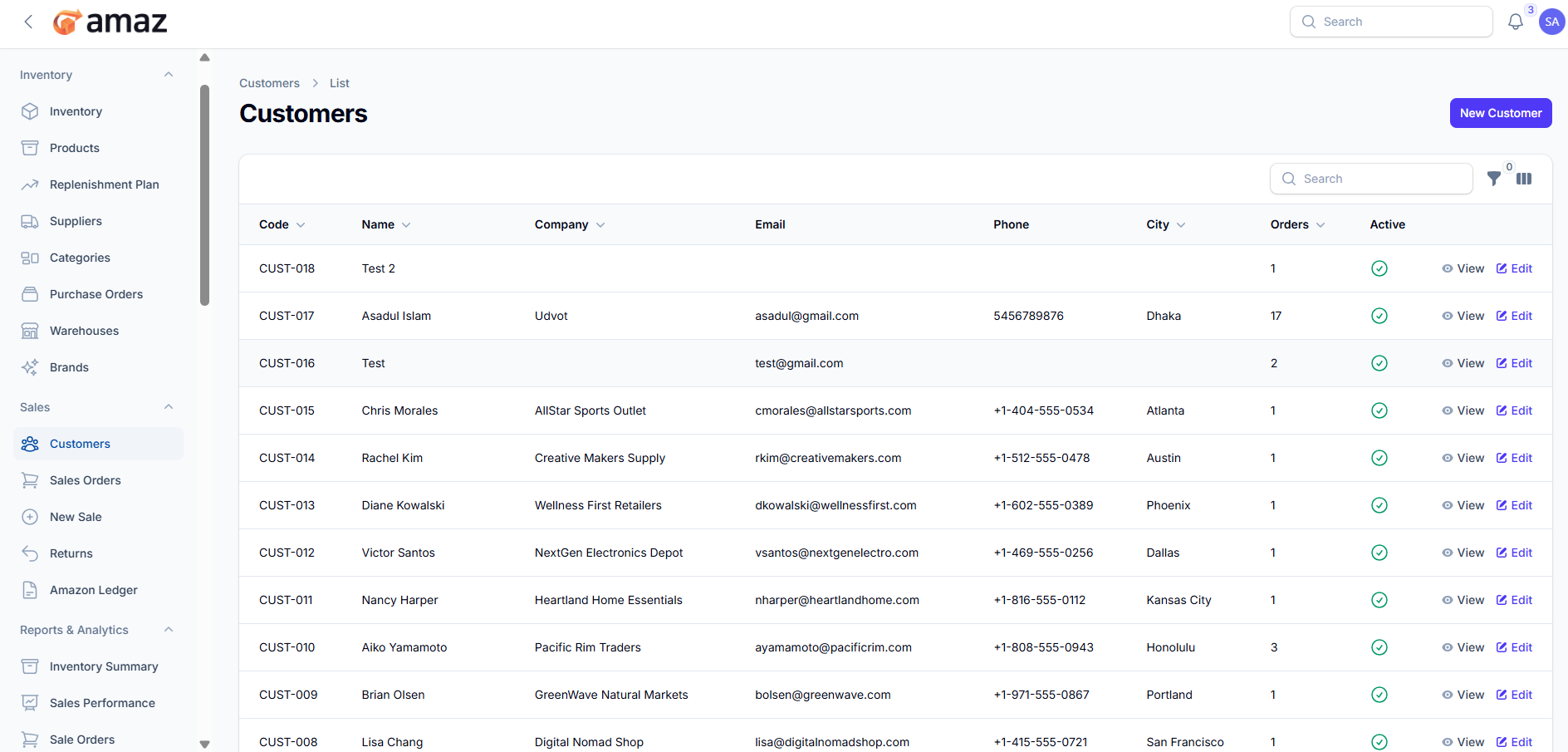The image size is (1568, 752).
Task: Toggle the Active status of Nancy Harper
Action: tap(1379, 600)
